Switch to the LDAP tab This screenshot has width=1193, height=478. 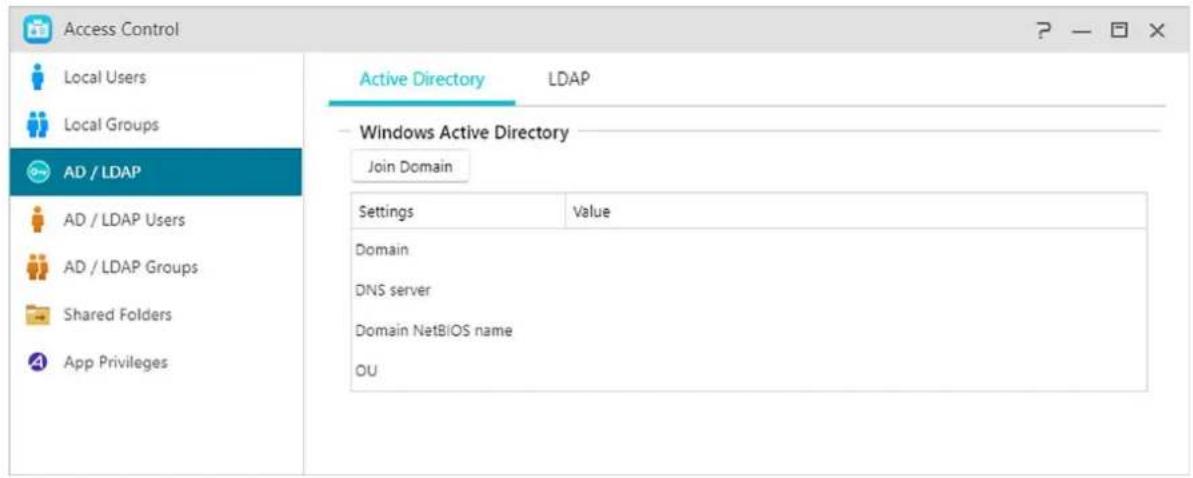pos(568,78)
